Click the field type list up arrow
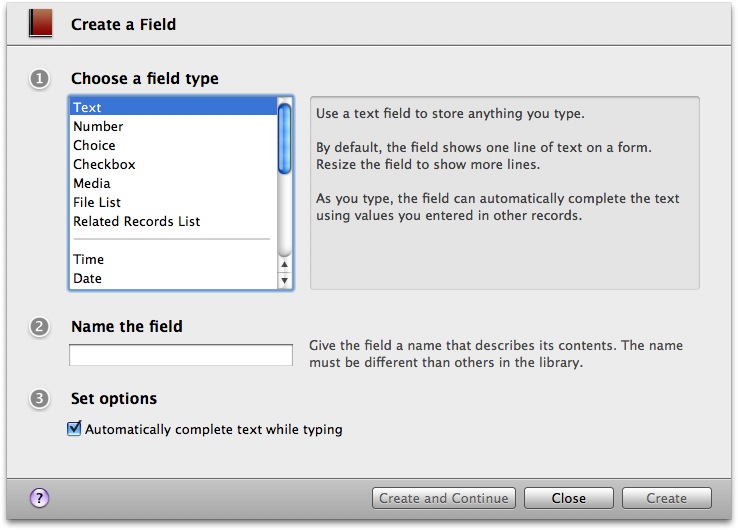 pos(284,265)
